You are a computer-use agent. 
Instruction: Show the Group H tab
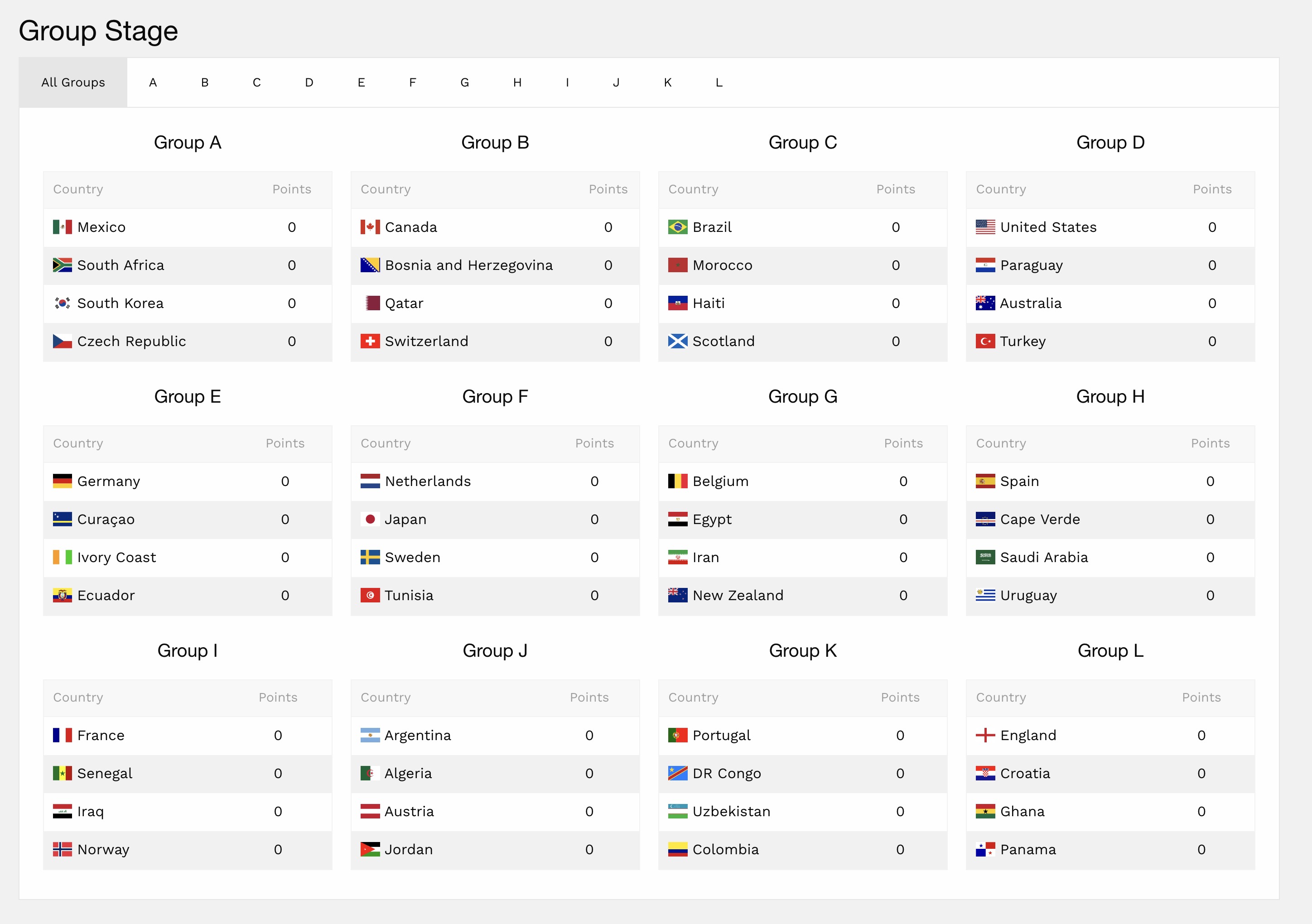tap(517, 82)
